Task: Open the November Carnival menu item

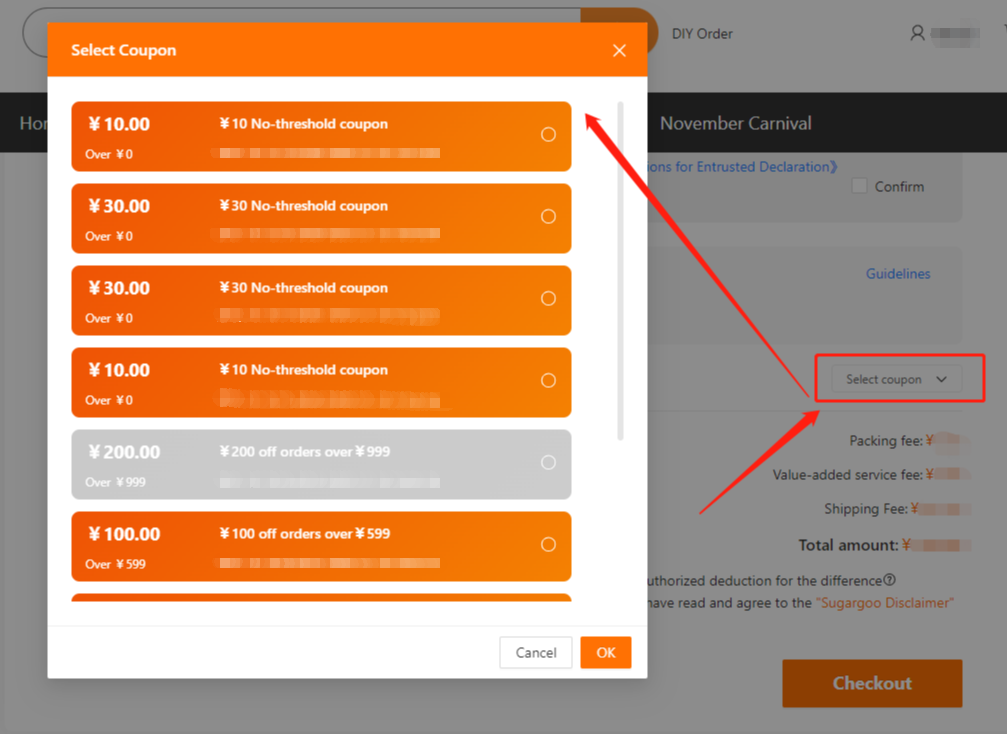Action: point(735,123)
